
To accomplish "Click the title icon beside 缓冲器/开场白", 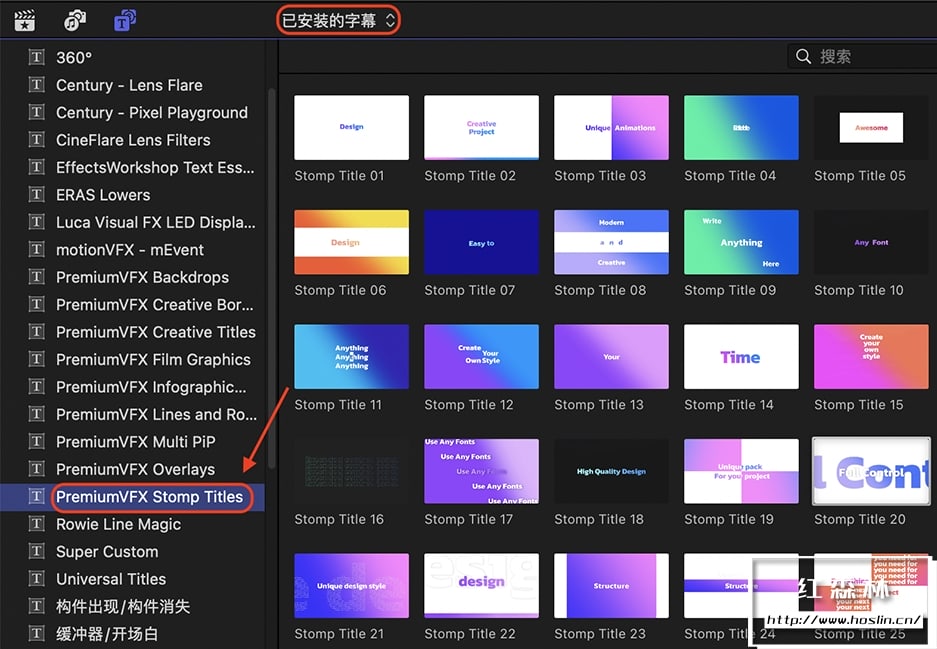I will [37, 633].
